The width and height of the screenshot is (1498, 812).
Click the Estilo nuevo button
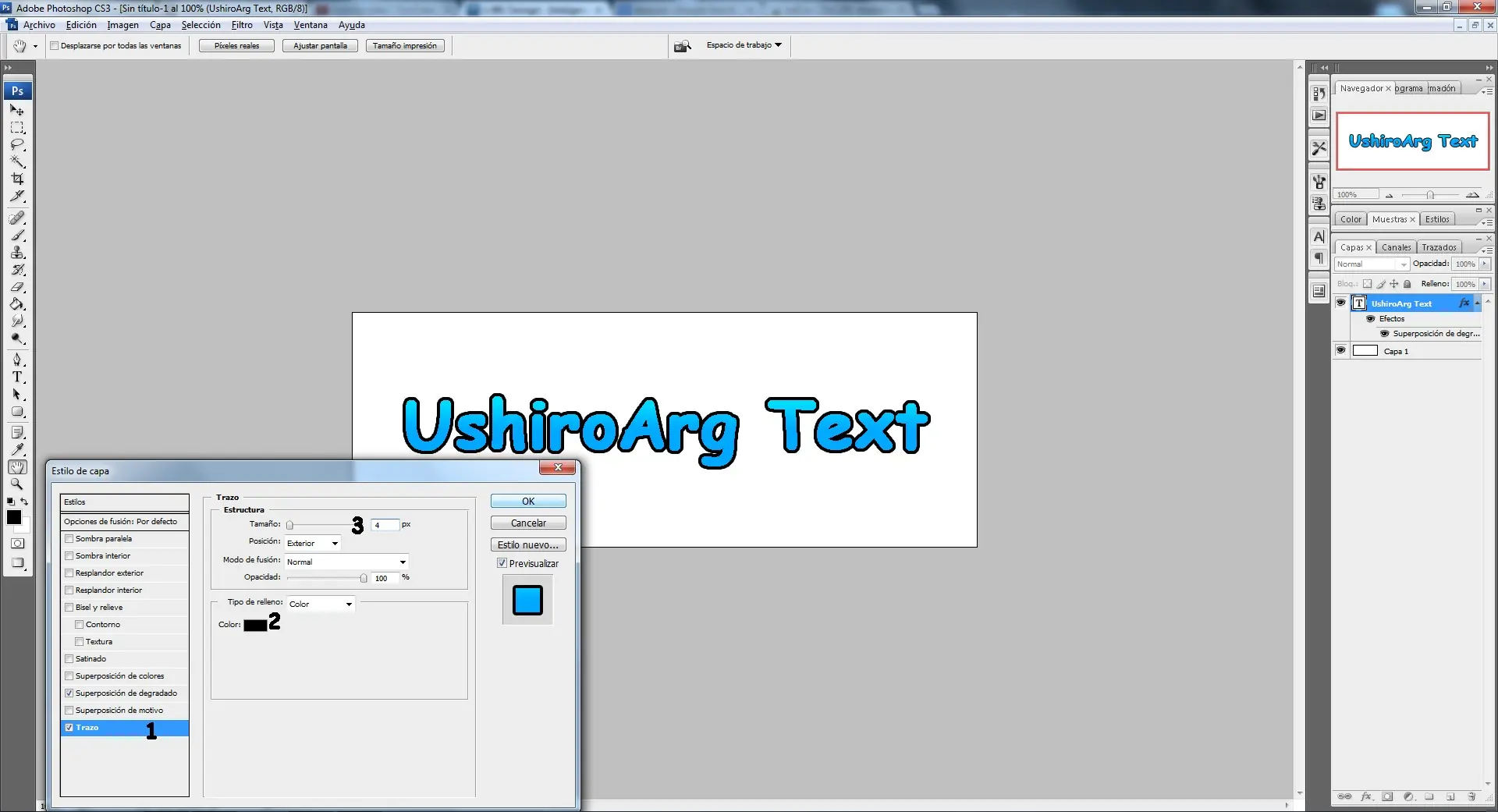point(528,545)
